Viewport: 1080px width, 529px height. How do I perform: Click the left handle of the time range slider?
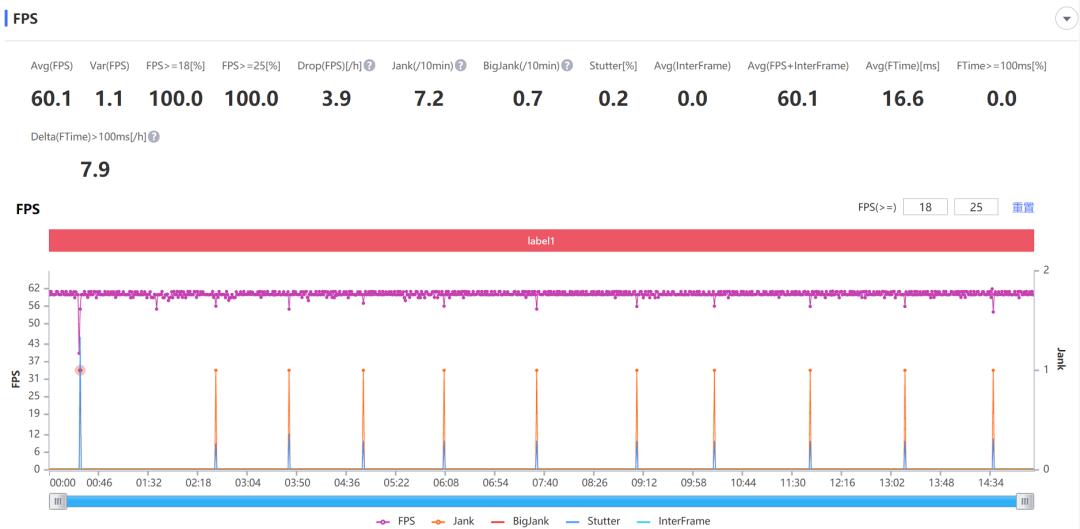point(58,501)
